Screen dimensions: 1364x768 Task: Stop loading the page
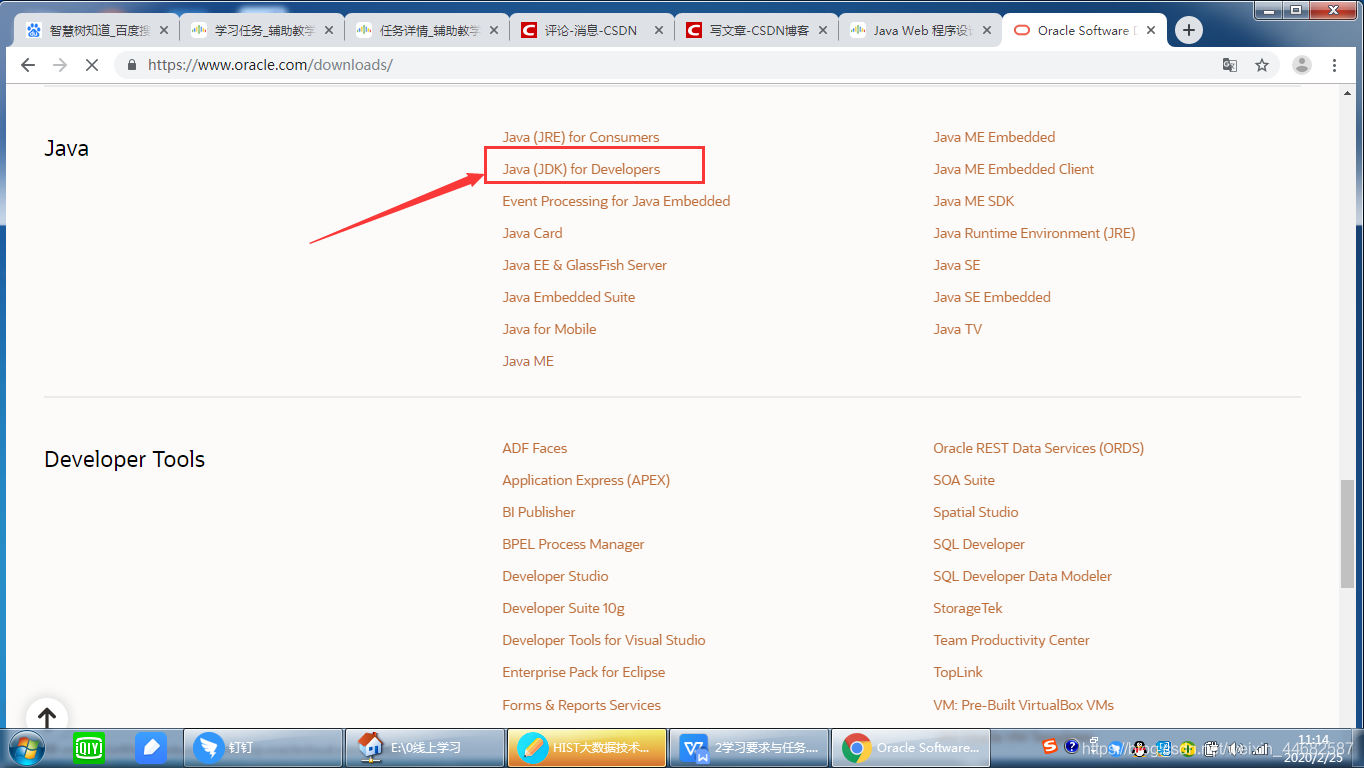click(x=91, y=65)
